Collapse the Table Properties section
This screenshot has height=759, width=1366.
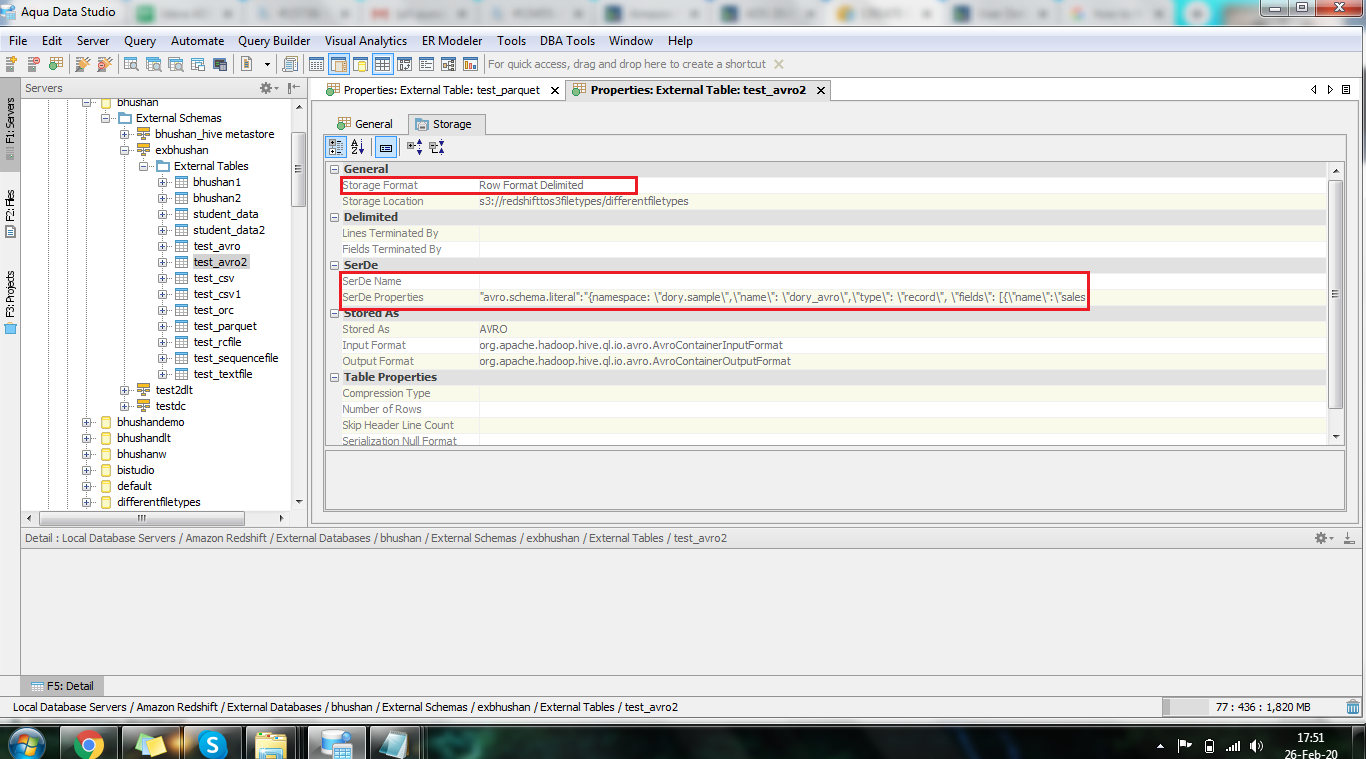pyautogui.click(x=334, y=377)
